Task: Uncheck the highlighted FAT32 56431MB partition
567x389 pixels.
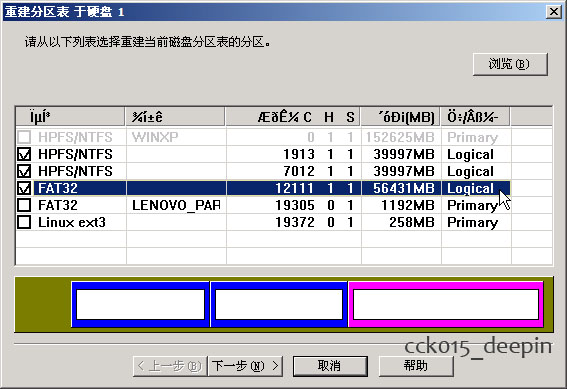Action: coord(24,188)
